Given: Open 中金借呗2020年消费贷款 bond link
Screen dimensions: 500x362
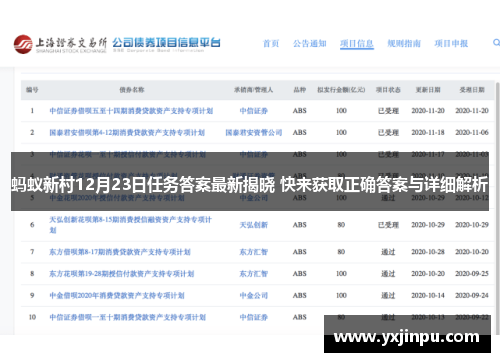Looking at the screenshot, I should [x=117, y=296].
